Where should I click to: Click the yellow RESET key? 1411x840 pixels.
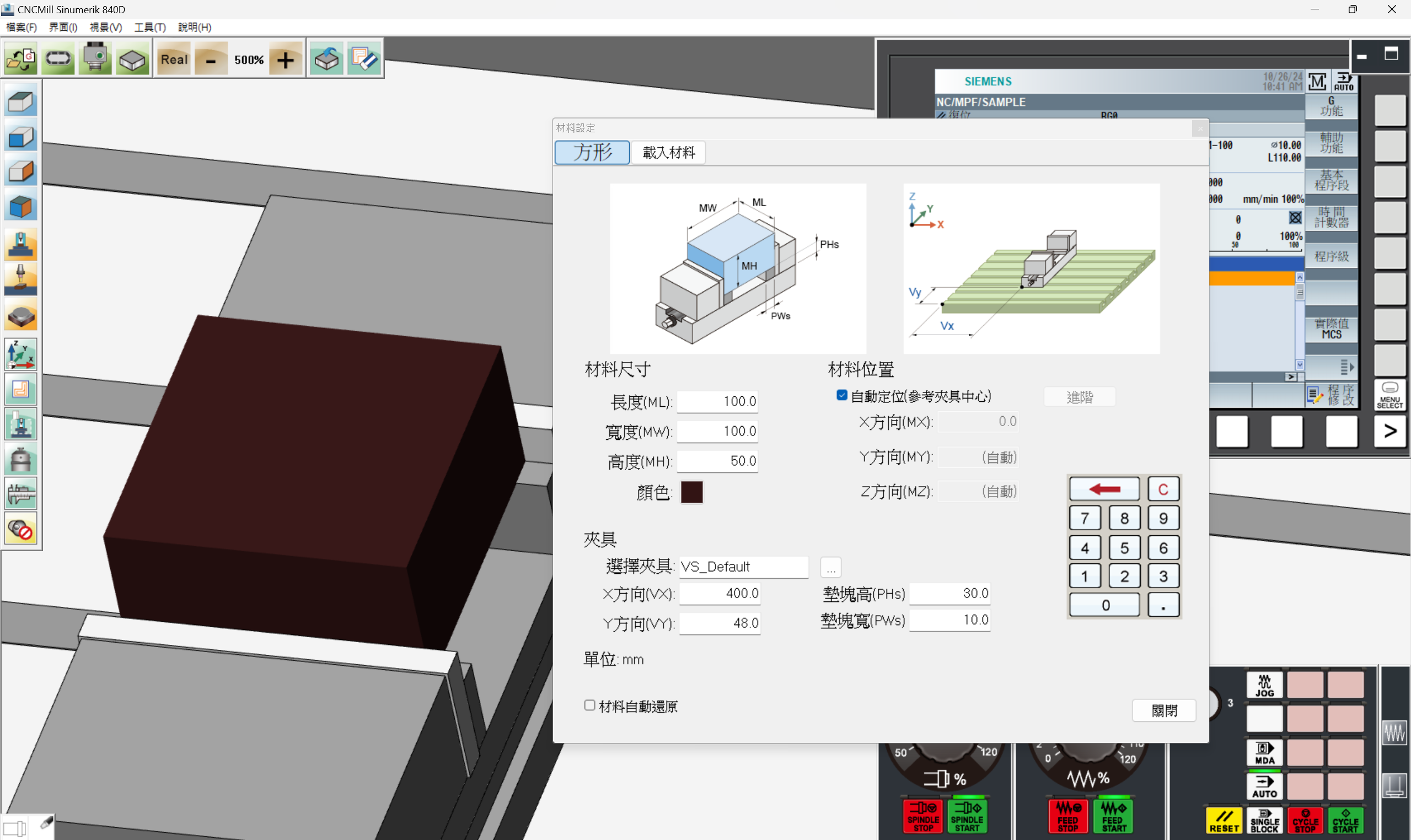click(x=1224, y=821)
